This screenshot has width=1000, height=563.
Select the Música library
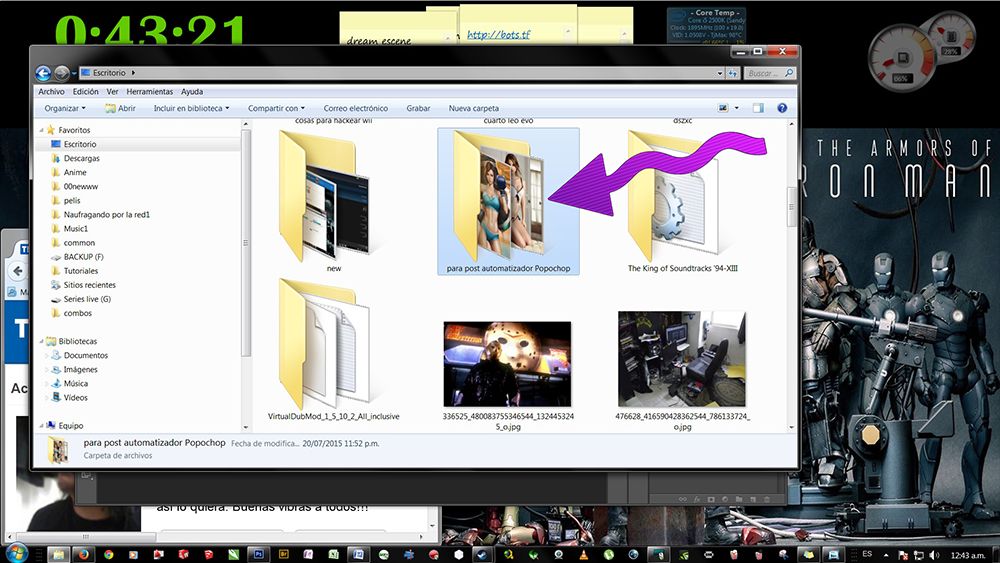(x=75, y=384)
